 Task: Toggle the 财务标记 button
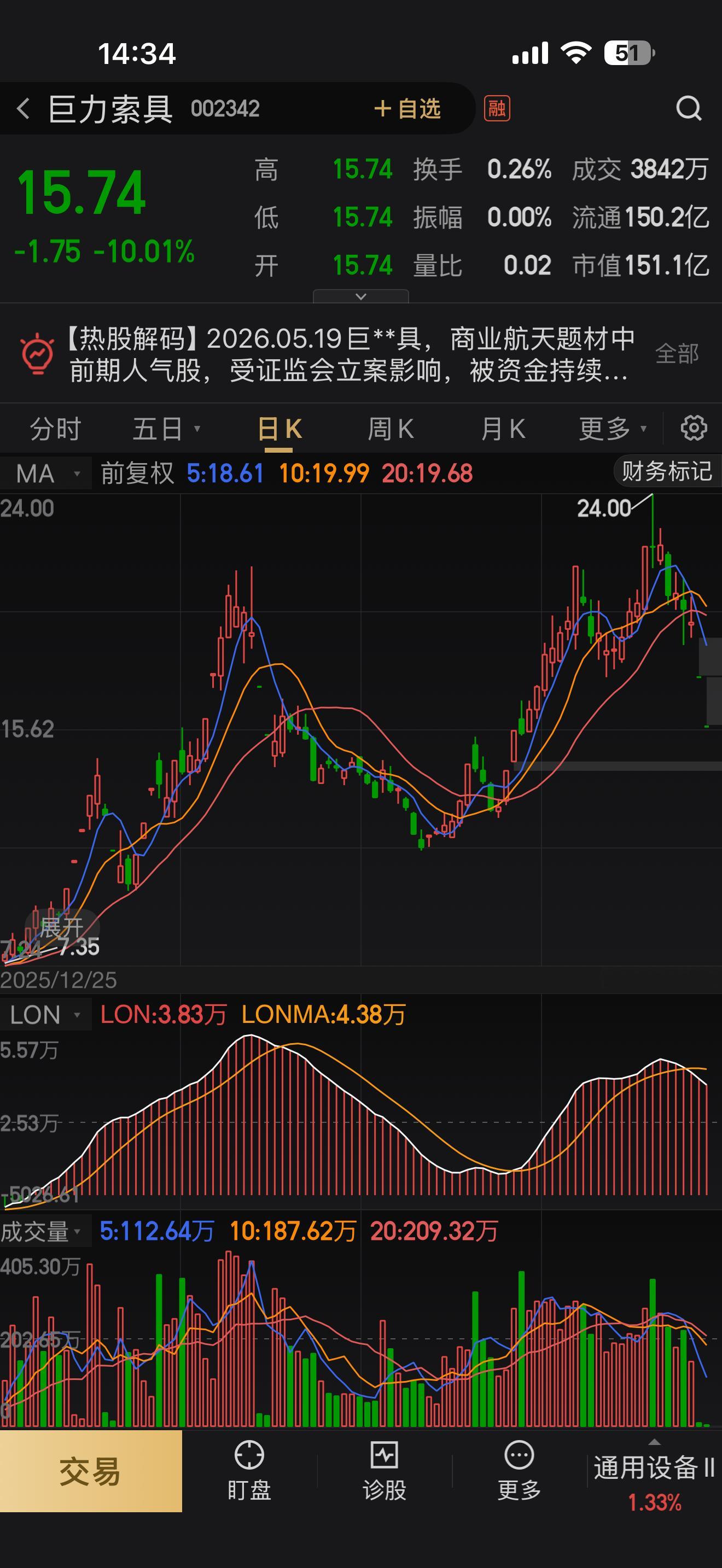click(667, 472)
